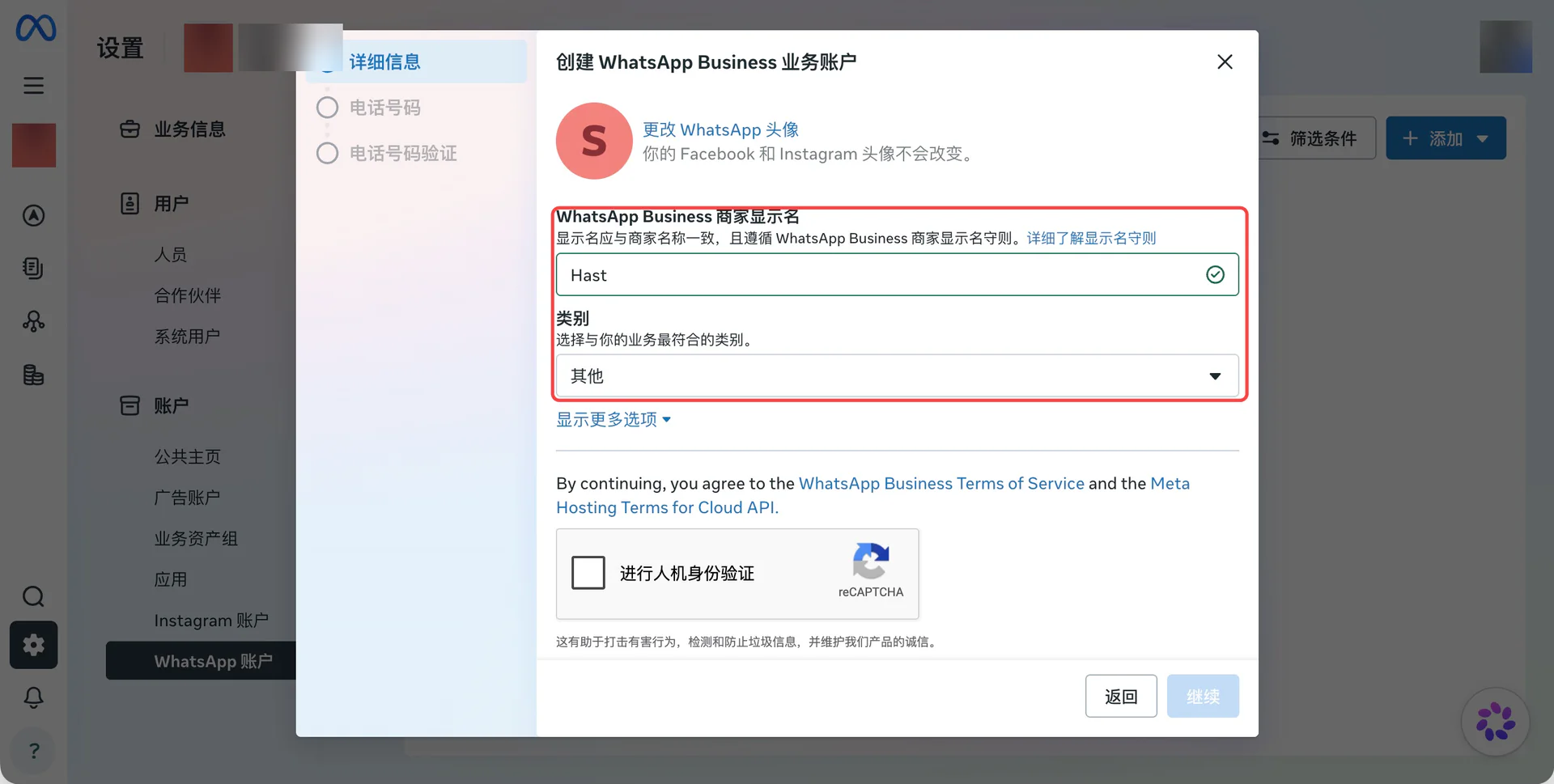Open WhatsApp Business Terms of Service link
Viewport: 1554px width, 784px height.
click(941, 483)
